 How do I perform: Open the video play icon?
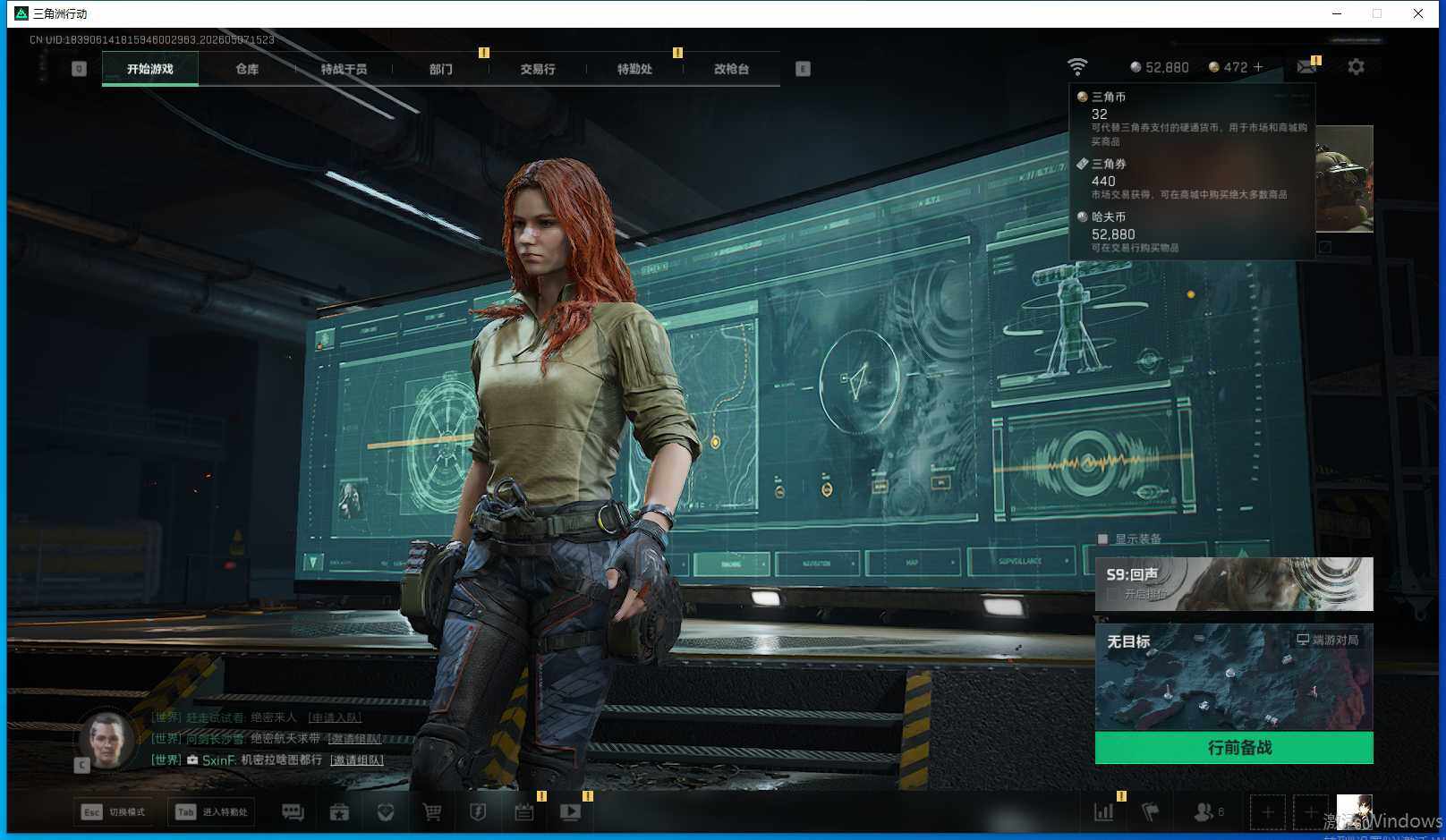[571, 811]
